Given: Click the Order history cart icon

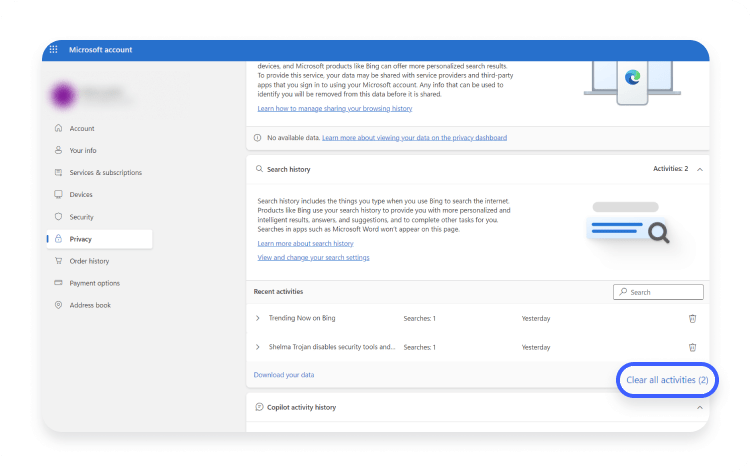Looking at the screenshot, I should [x=58, y=261].
